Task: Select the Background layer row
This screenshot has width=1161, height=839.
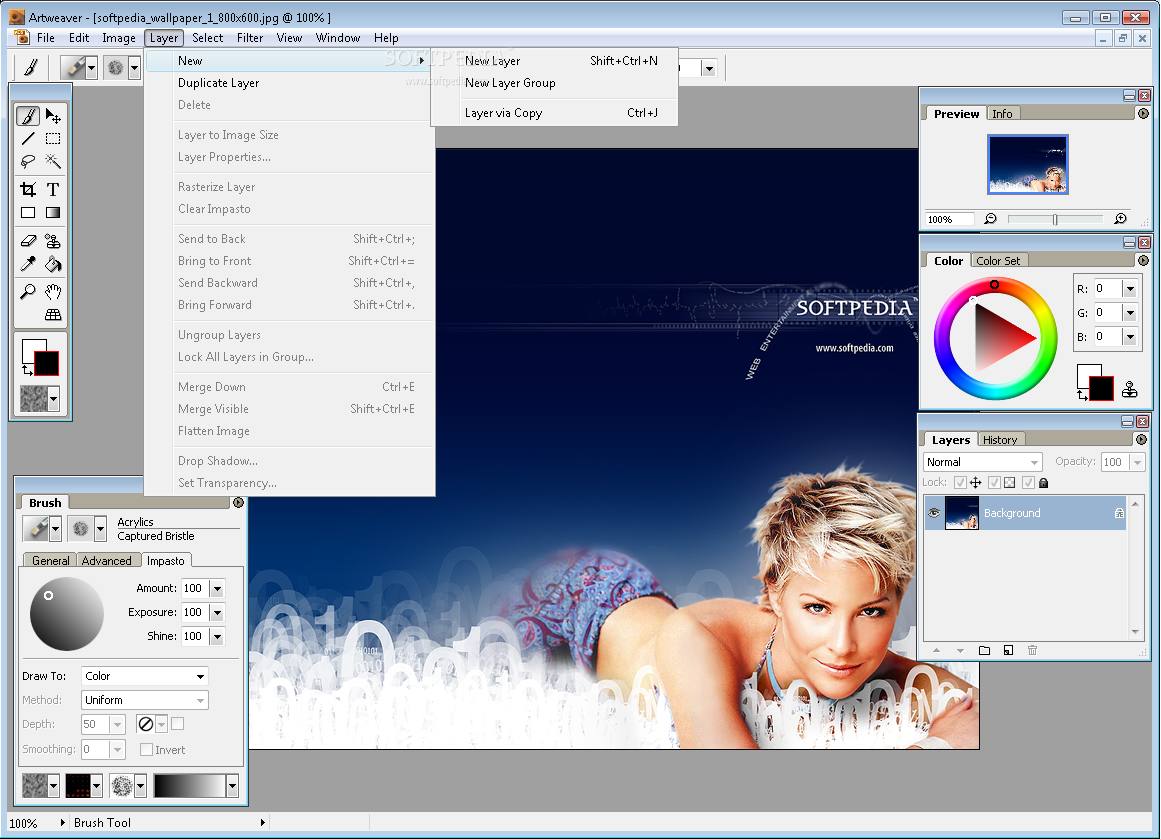Action: point(1026,512)
